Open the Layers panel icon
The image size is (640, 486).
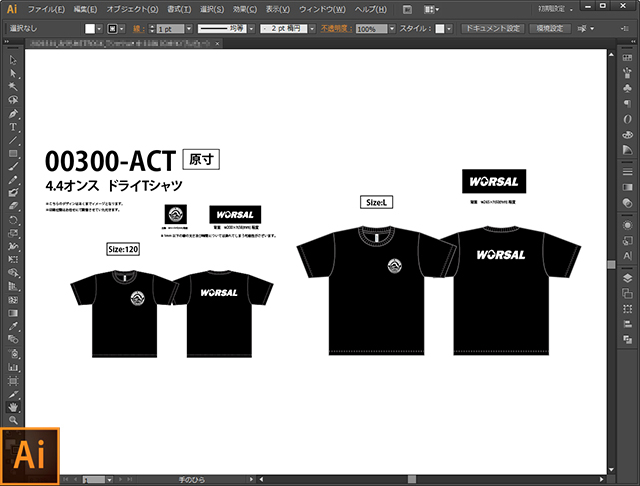(627, 277)
